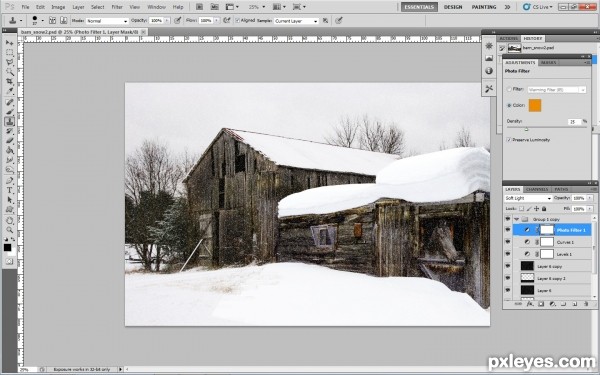This screenshot has width=600, height=375.
Task: Switch to the Actions tab
Action: pos(508,39)
